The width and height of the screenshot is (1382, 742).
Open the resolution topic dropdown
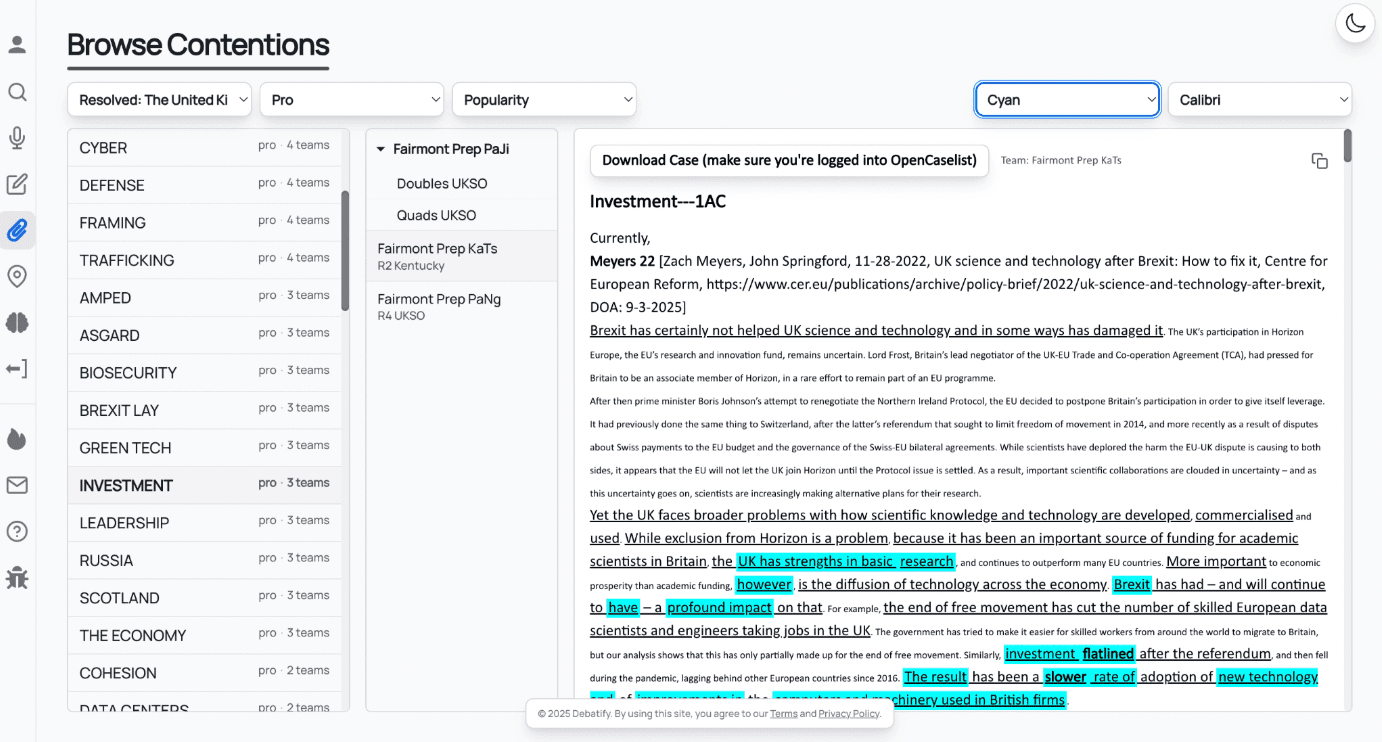[159, 100]
